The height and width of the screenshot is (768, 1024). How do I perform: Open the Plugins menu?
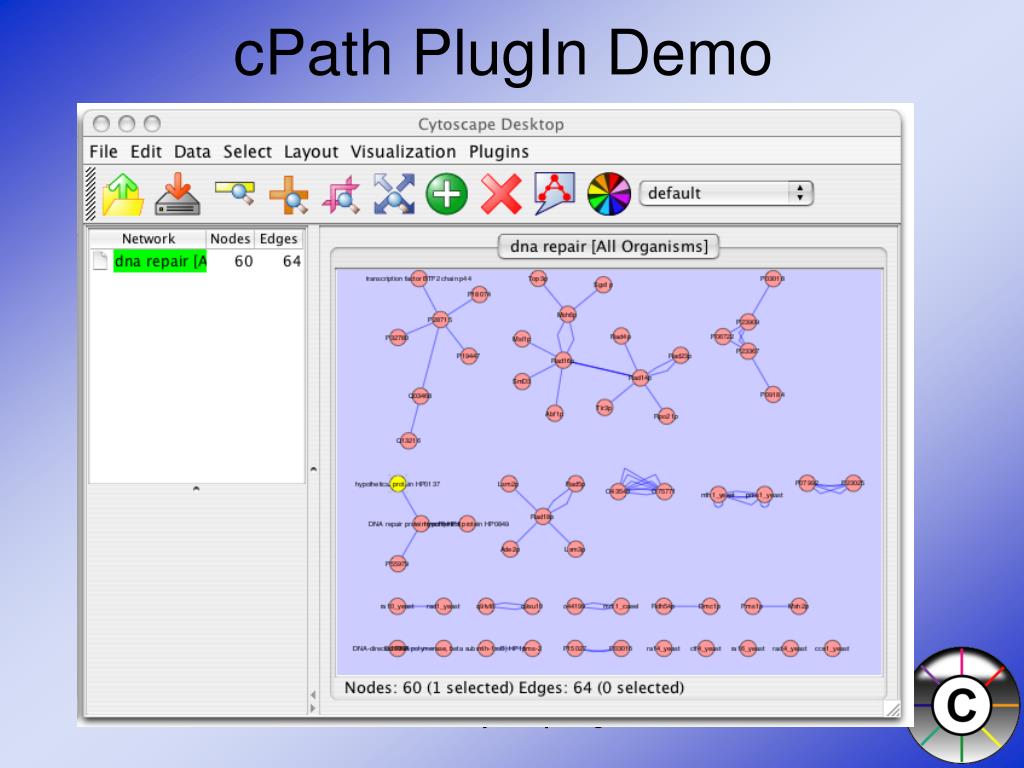click(x=499, y=152)
